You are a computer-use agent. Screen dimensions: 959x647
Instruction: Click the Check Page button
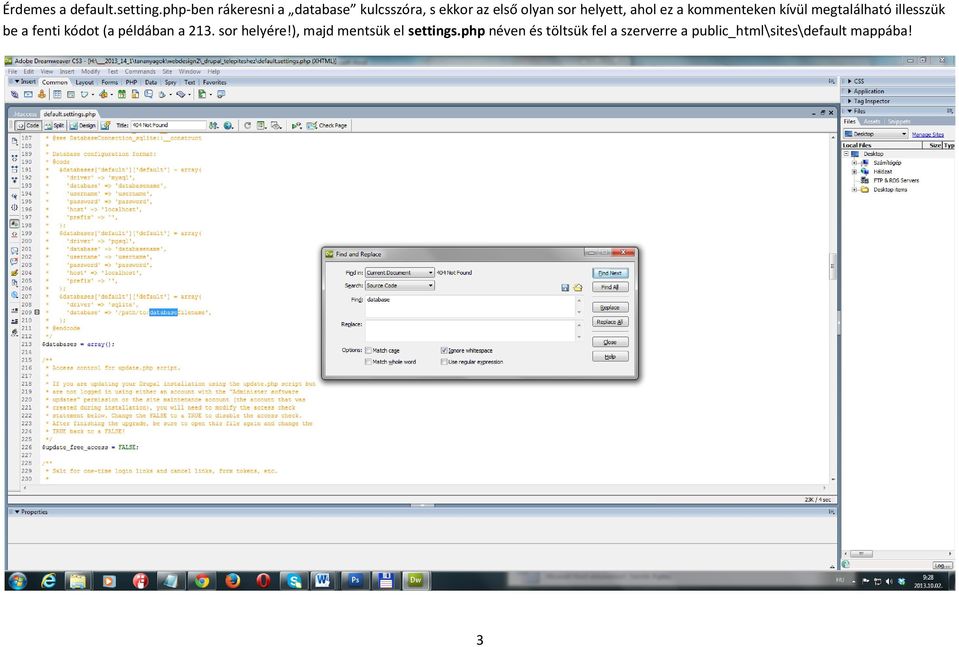(x=327, y=125)
